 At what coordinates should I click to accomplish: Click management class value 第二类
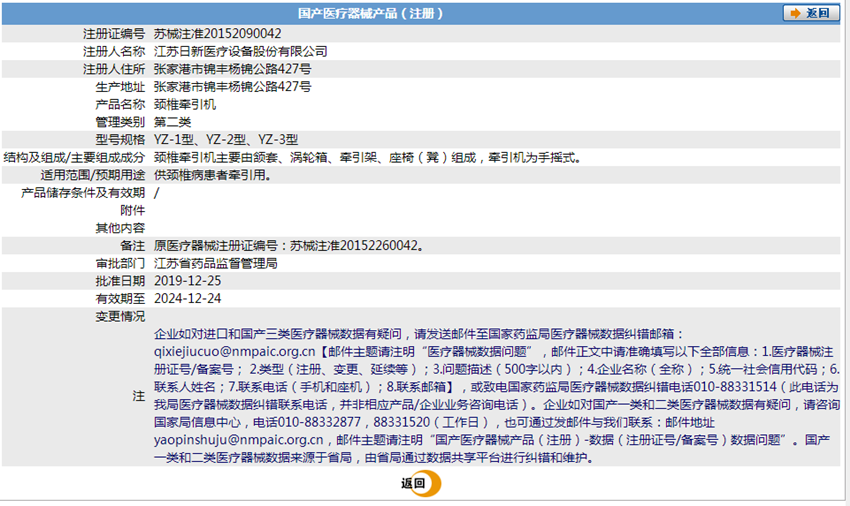(x=172, y=122)
